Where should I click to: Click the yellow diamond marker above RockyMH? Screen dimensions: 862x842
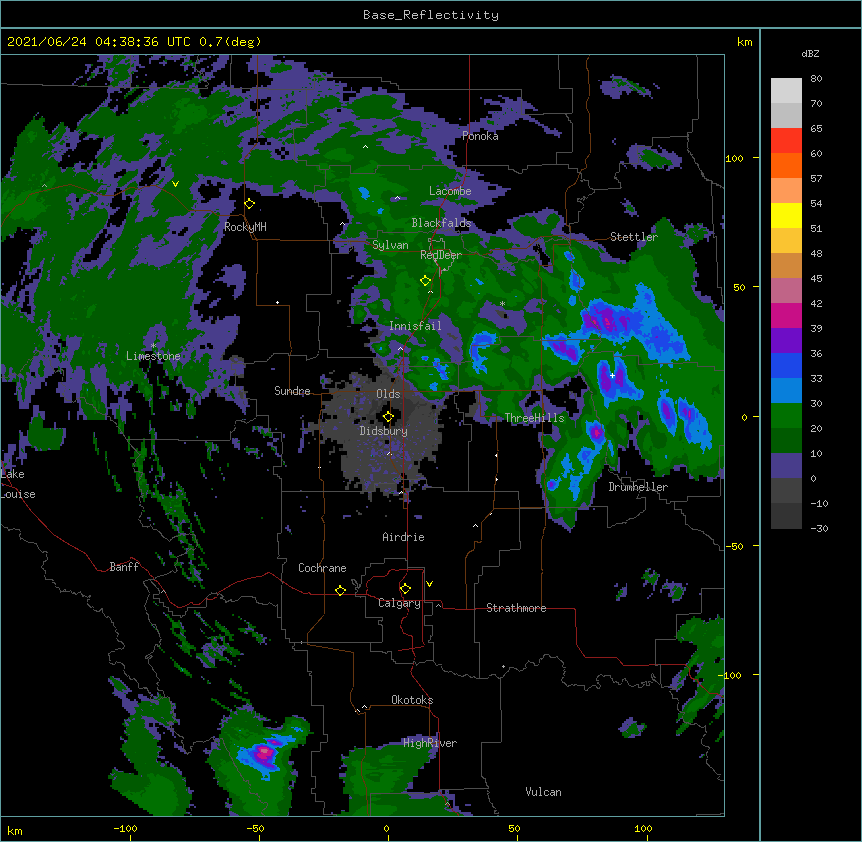(x=250, y=204)
